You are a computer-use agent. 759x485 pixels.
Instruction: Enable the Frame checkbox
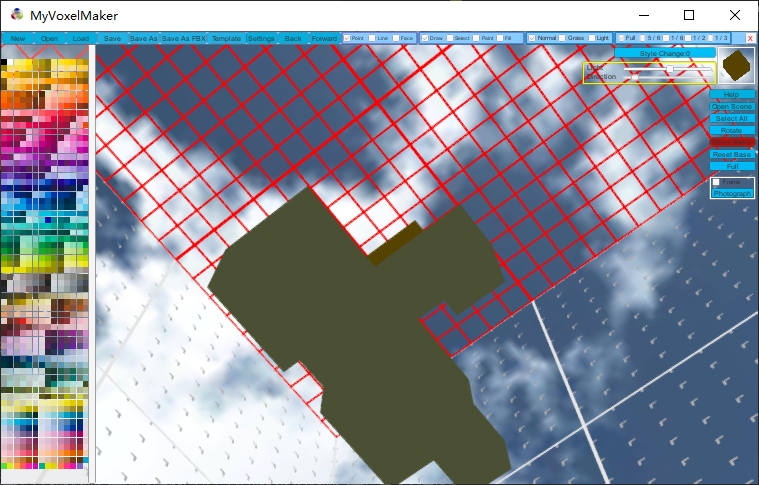[716, 182]
